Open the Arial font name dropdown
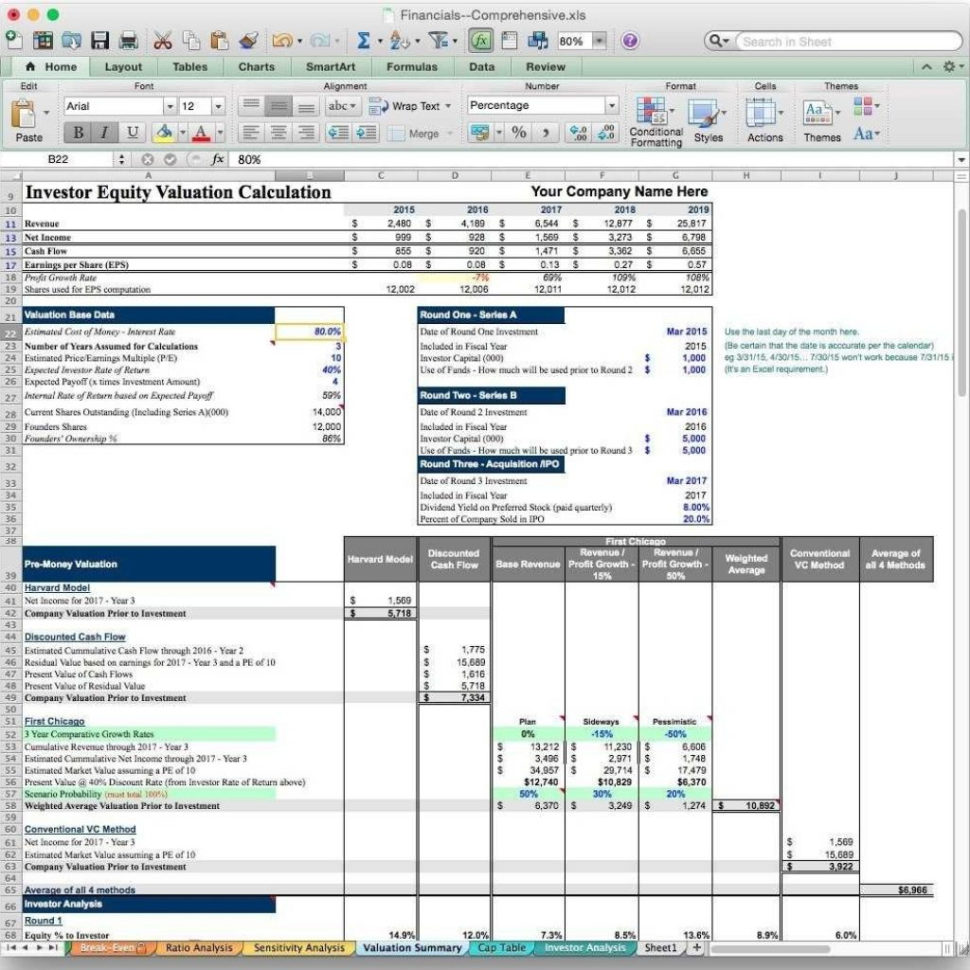 tap(170, 106)
